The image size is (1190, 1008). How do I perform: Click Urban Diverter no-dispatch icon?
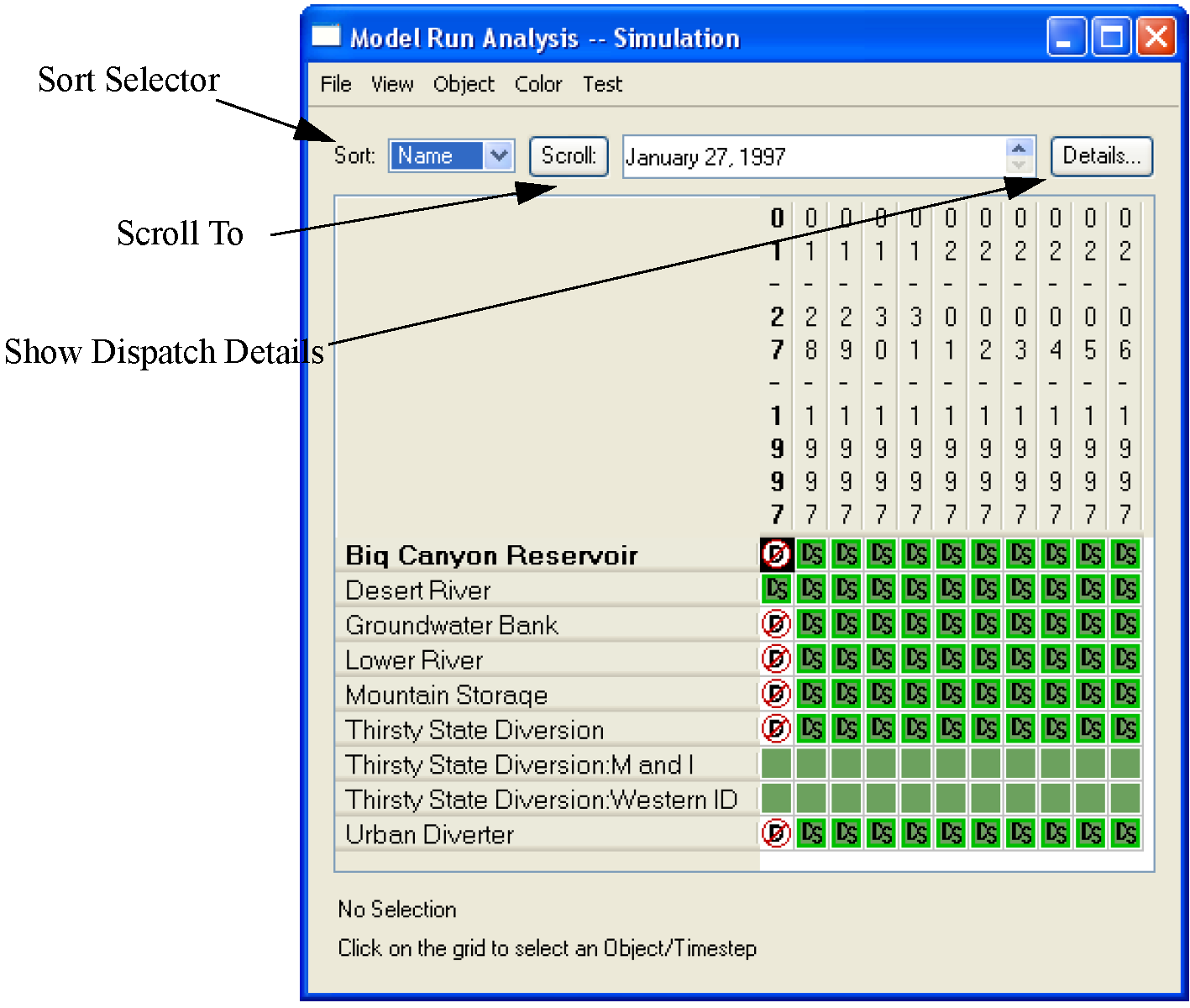click(x=776, y=833)
